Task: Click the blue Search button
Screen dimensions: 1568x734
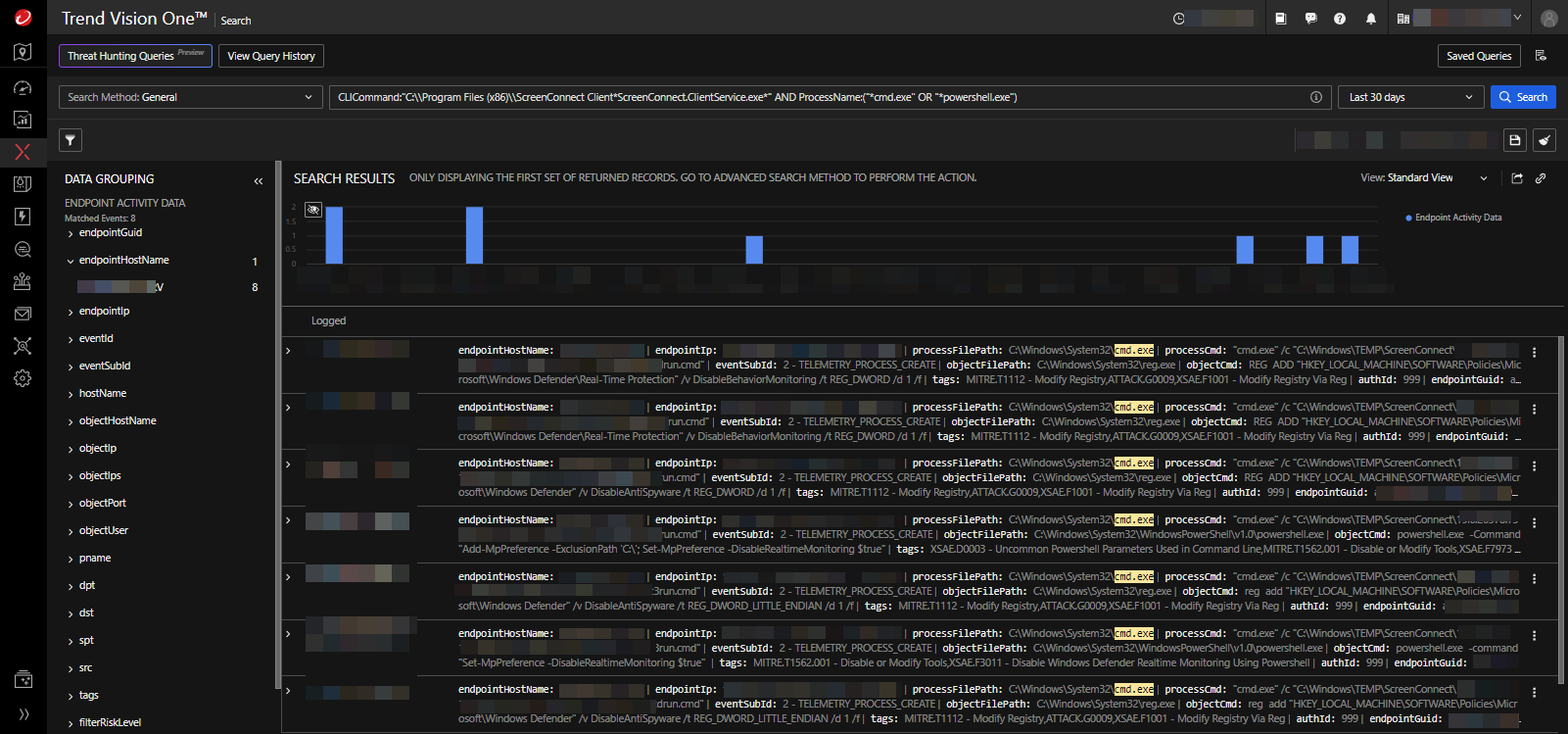Action: coord(1523,97)
